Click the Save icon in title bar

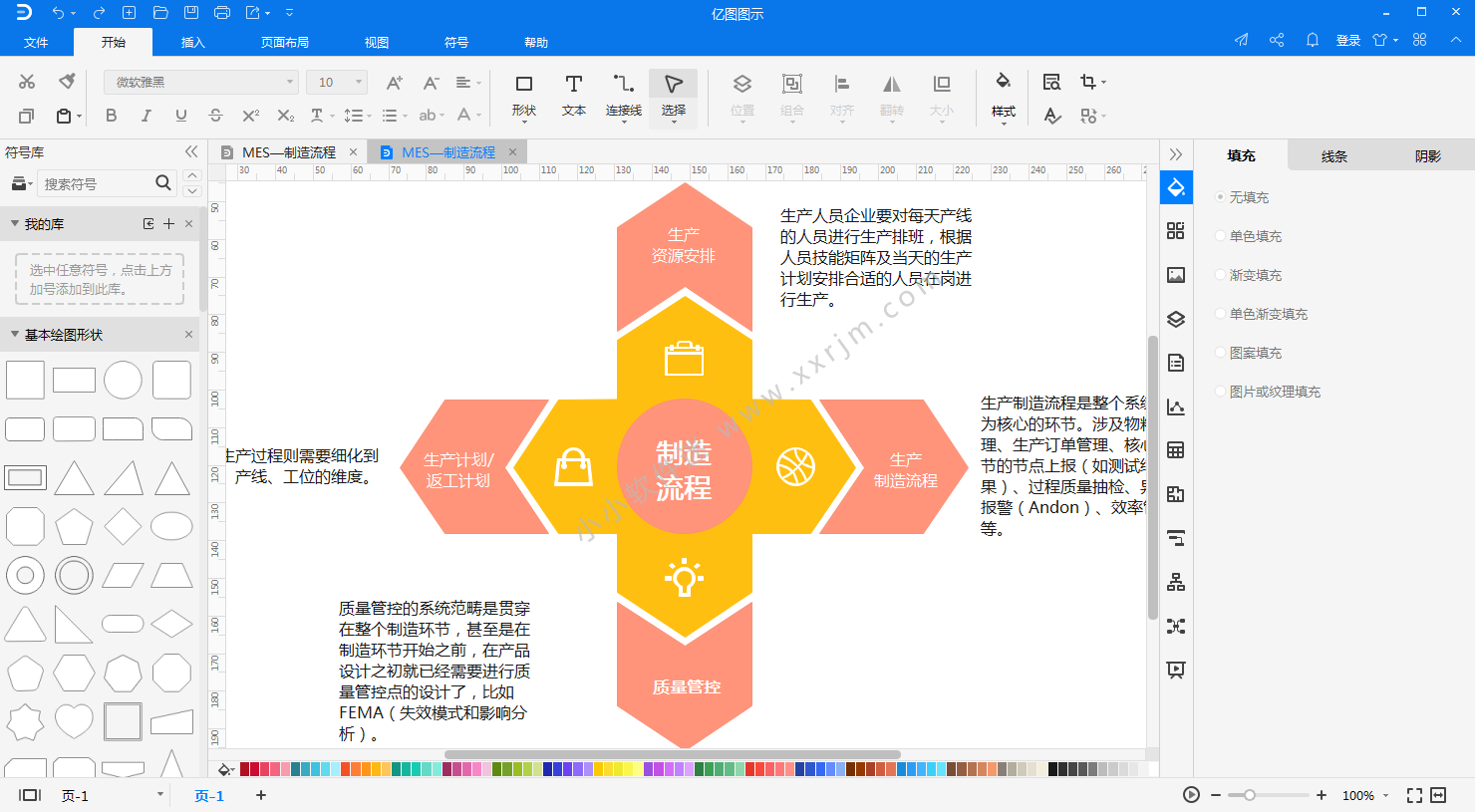tap(191, 13)
